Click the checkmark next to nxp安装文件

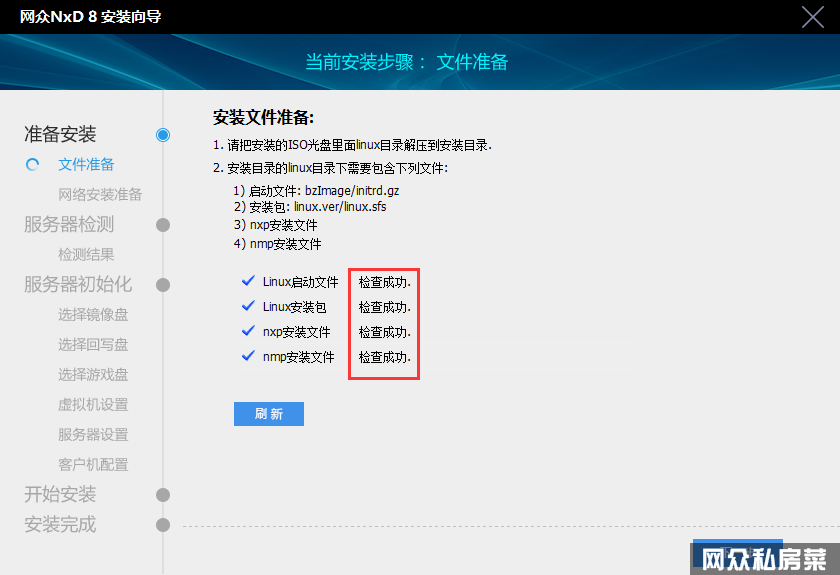click(248, 331)
